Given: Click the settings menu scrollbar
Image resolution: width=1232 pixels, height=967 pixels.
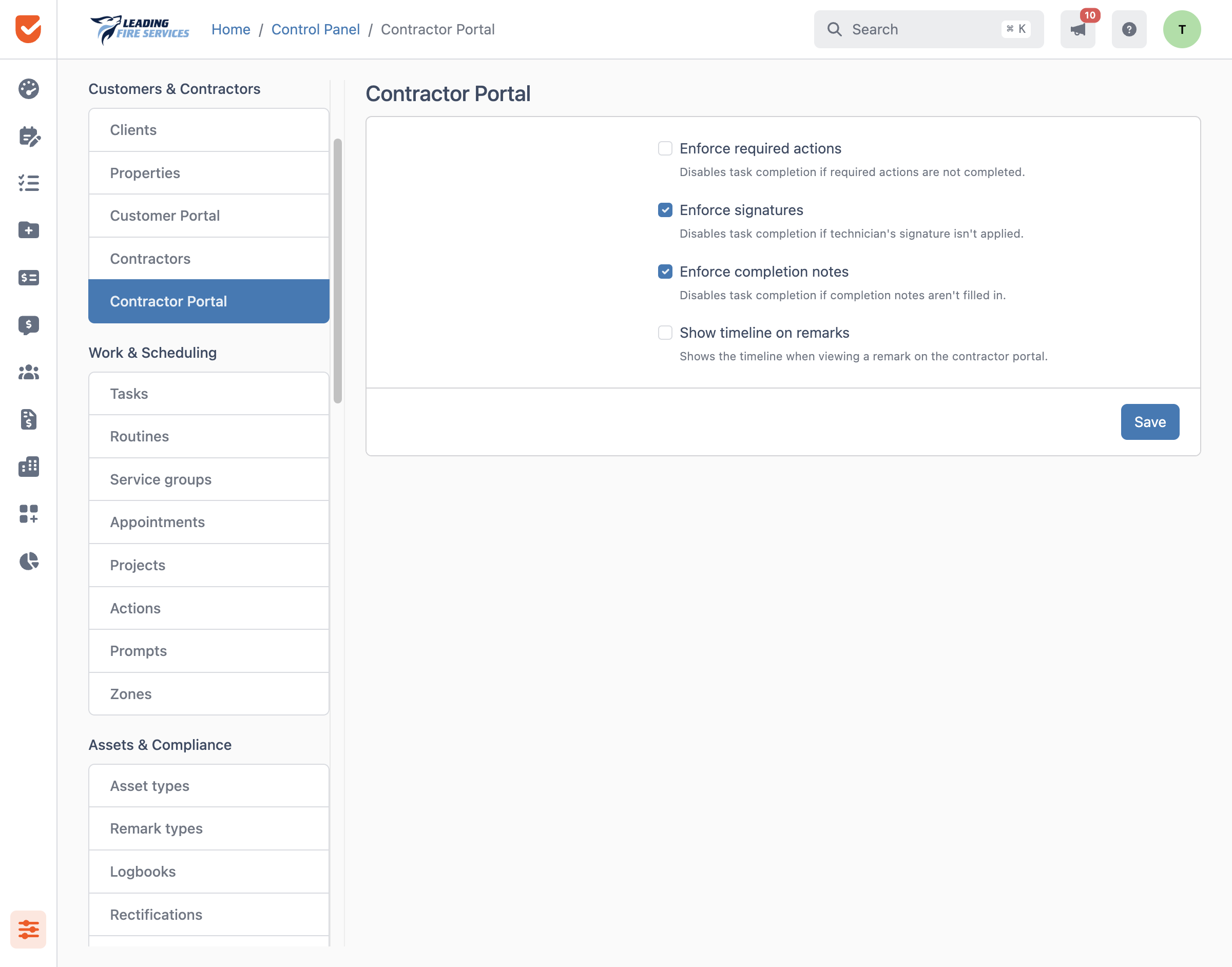Looking at the screenshot, I should coord(338,270).
